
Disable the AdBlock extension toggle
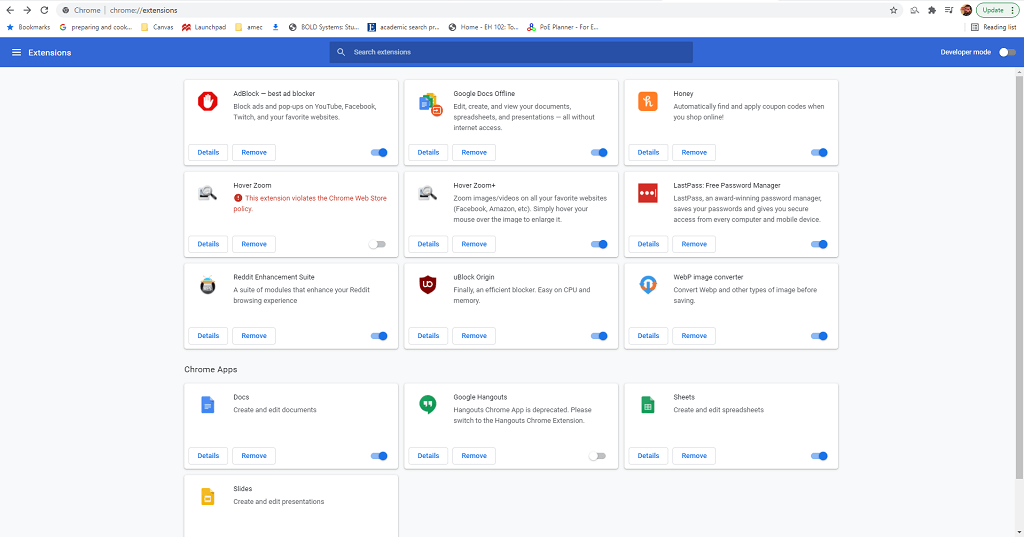[379, 153]
